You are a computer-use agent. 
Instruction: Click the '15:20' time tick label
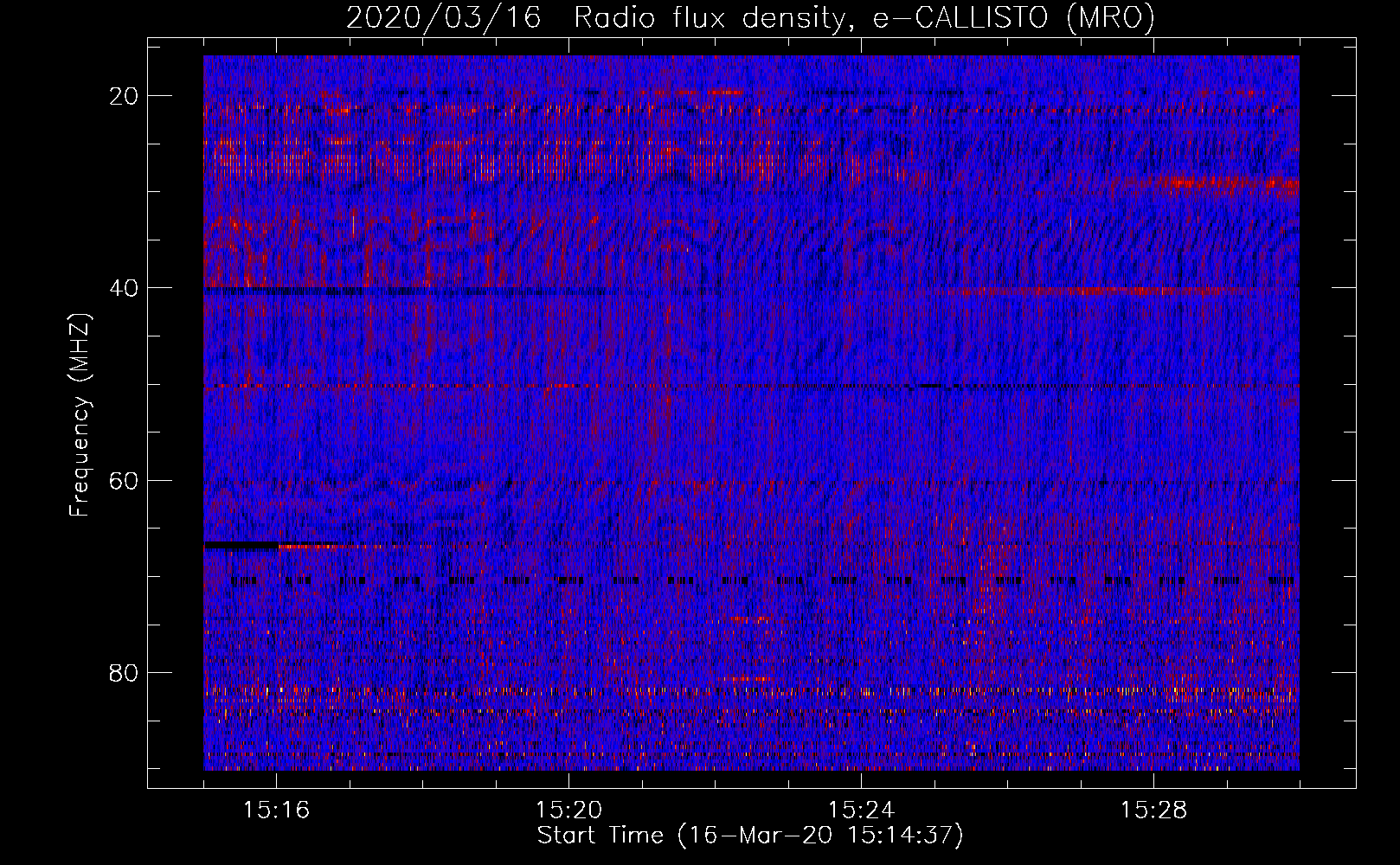568,811
